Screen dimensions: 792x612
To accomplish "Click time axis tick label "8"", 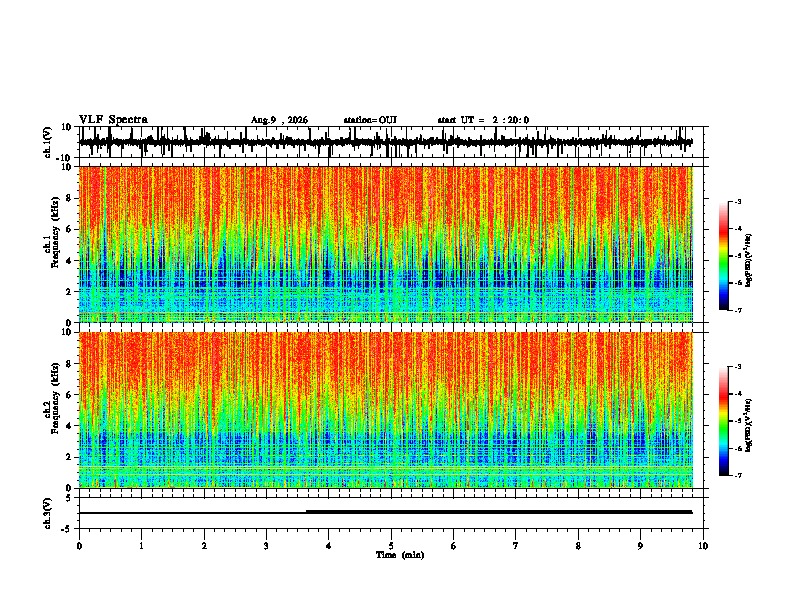I will click(578, 546).
